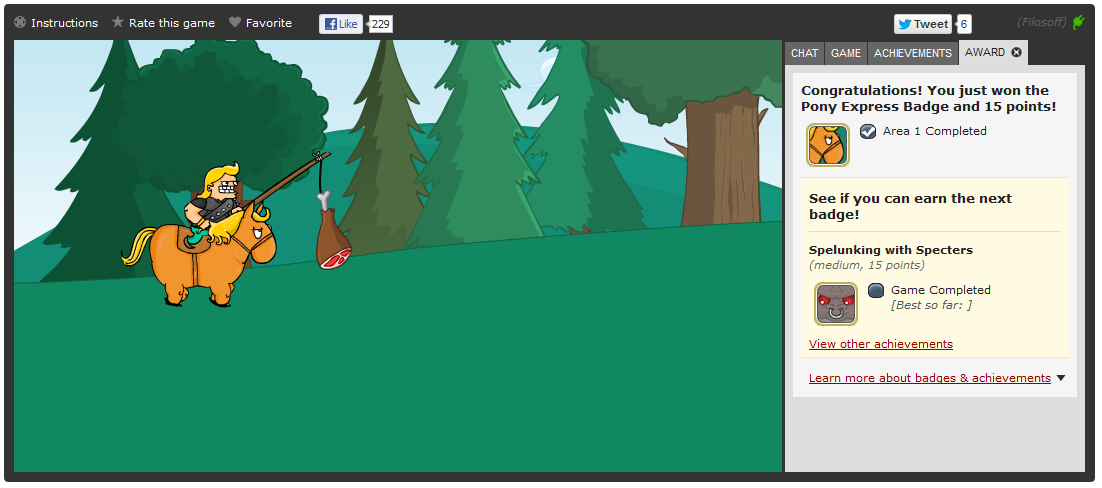This screenshot has height=488, width=1102.
Task: Click the Spelunking with Specters badge icon
Action: (836, 304)
